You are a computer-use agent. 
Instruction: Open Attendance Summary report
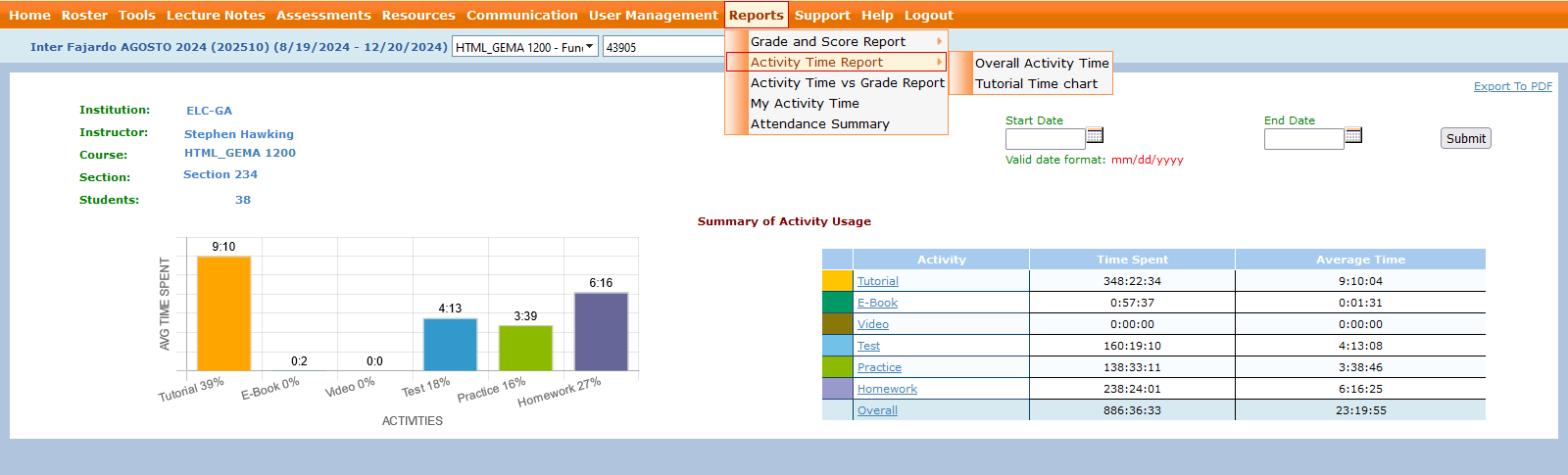point(819,123)
